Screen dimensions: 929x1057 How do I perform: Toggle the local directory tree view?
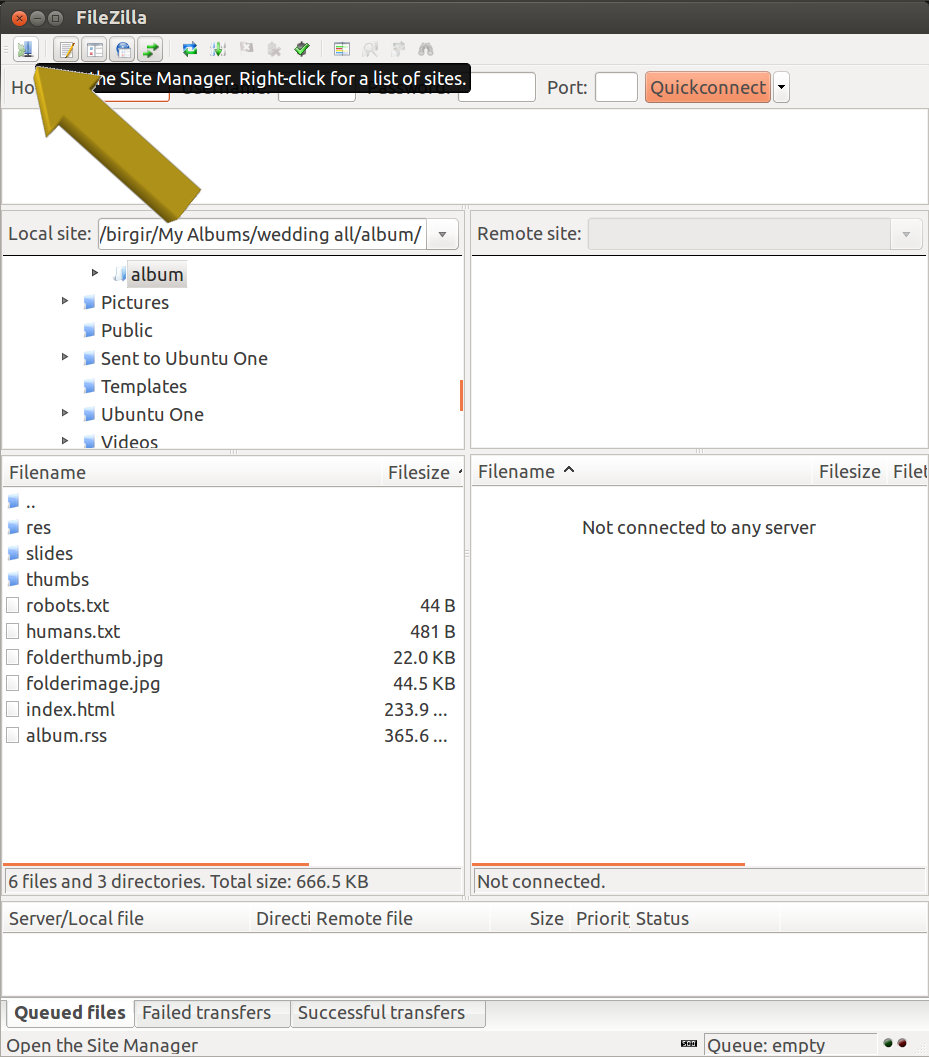(x=94, y=48)
